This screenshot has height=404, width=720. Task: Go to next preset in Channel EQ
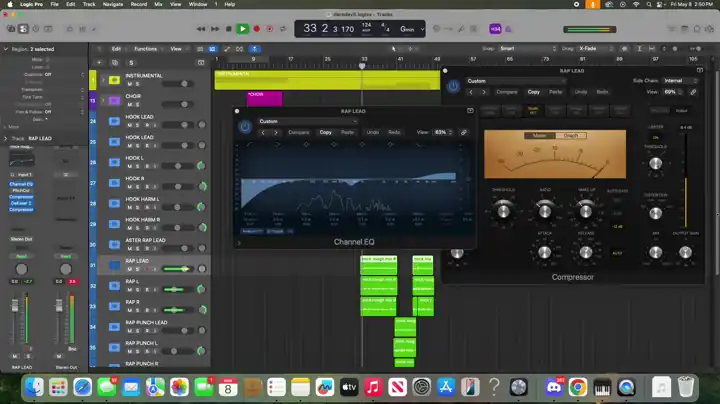[x=276, y=132]
